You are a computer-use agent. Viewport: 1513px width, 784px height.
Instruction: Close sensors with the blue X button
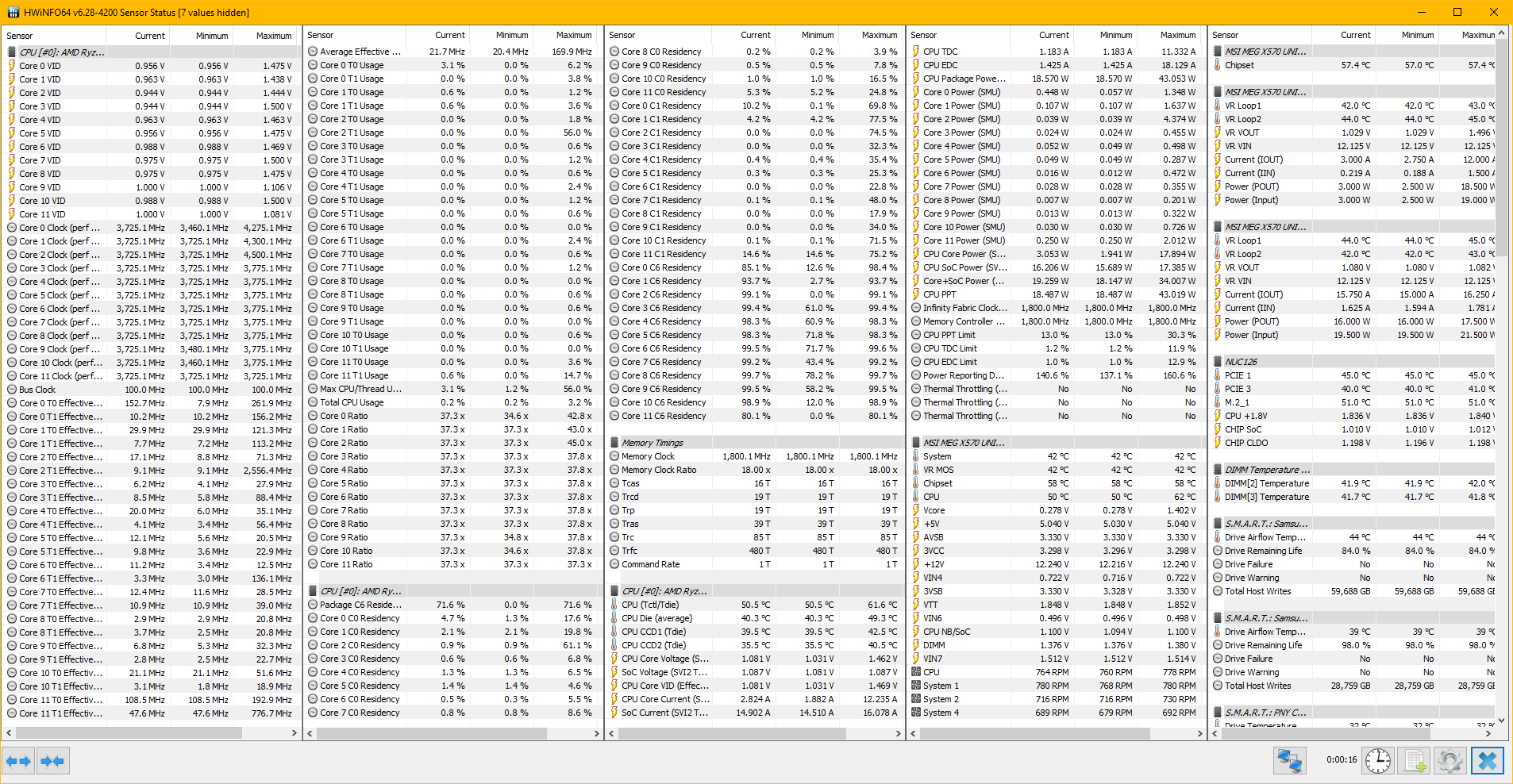coord(1487,761)
